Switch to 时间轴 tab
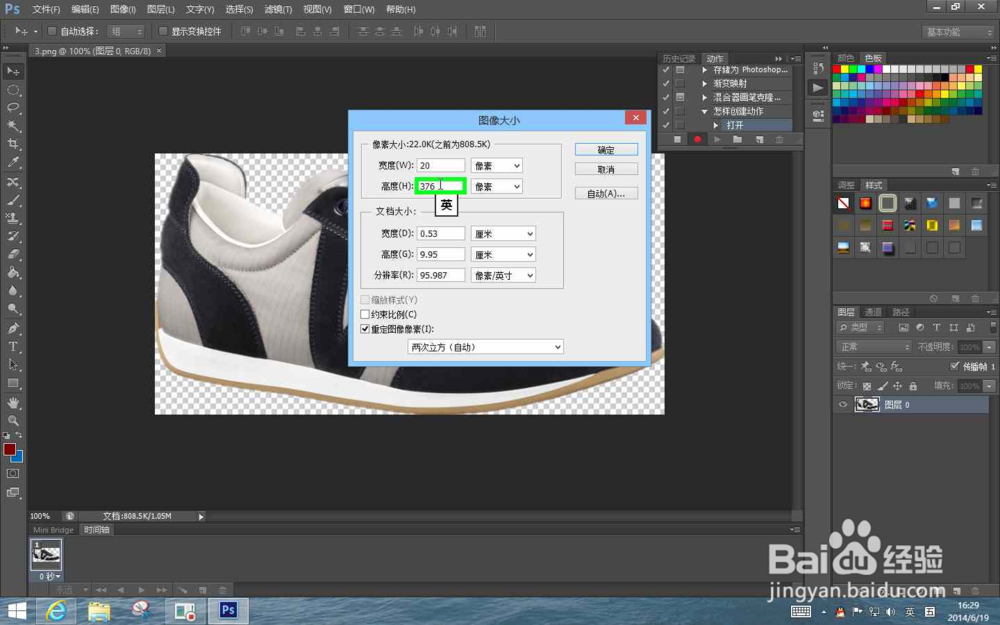The image size is (1000, 625). click(x=96, y=530)
